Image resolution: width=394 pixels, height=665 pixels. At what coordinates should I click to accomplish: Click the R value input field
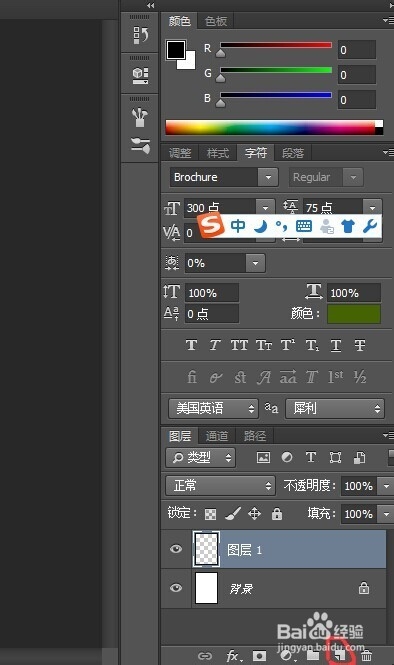pyautogui.click(x=357, y=50)
